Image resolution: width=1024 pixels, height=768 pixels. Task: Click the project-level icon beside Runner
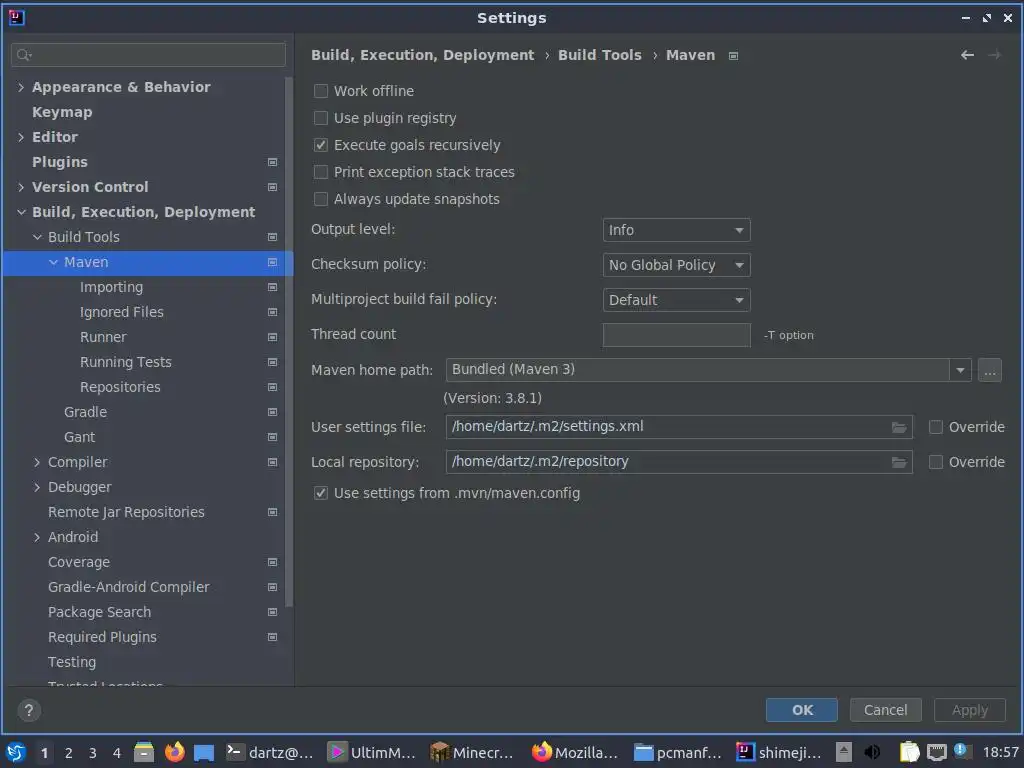(x=272, y=337)
